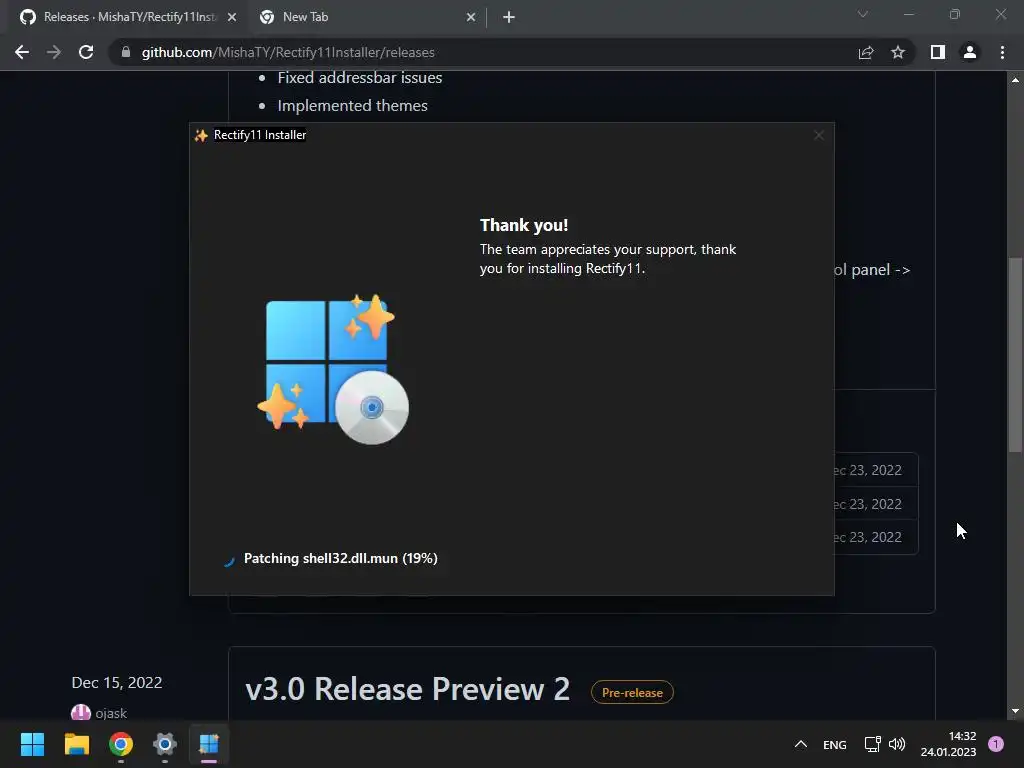
Task: Switch the ENG input language indicator
Action: (835, 744)
